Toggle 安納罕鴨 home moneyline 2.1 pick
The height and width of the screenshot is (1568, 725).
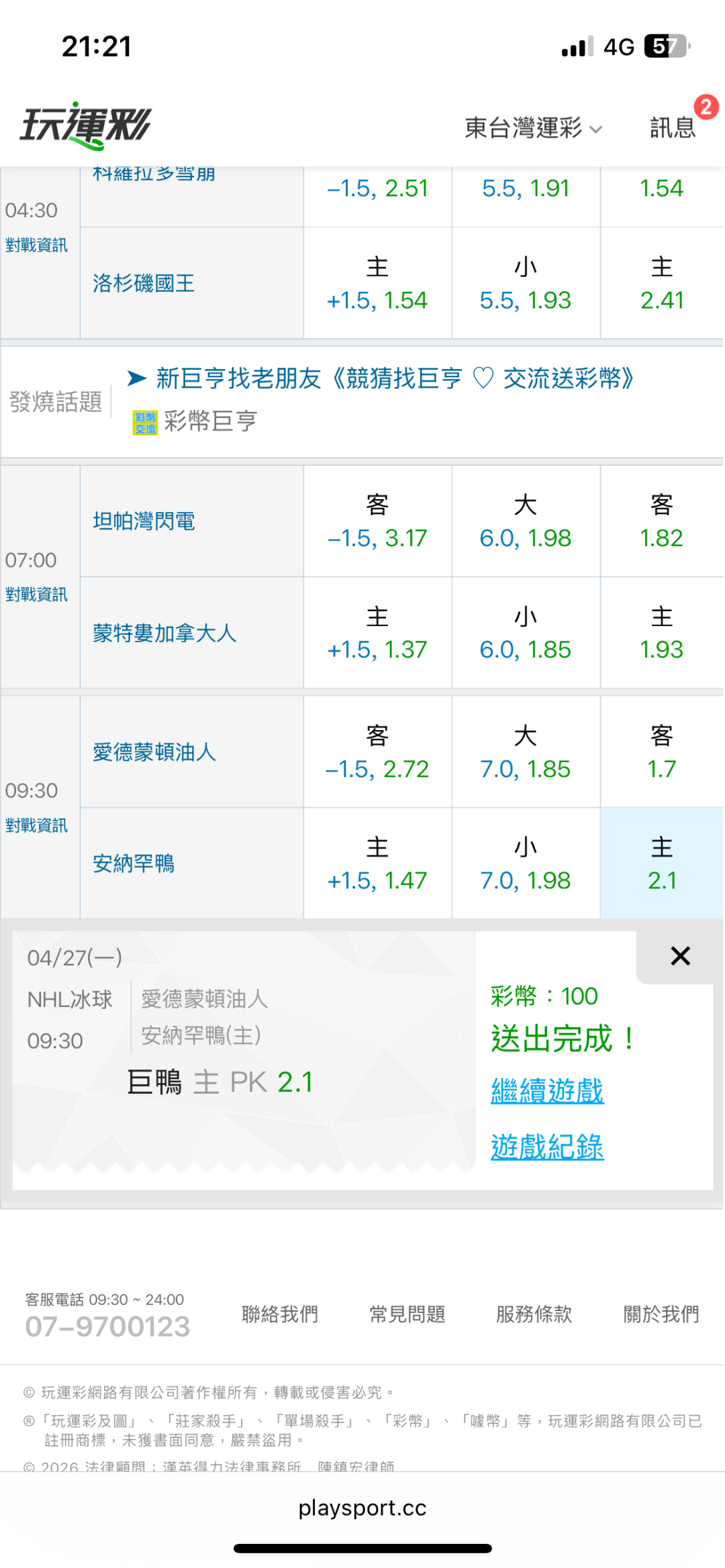click(661, 864)
